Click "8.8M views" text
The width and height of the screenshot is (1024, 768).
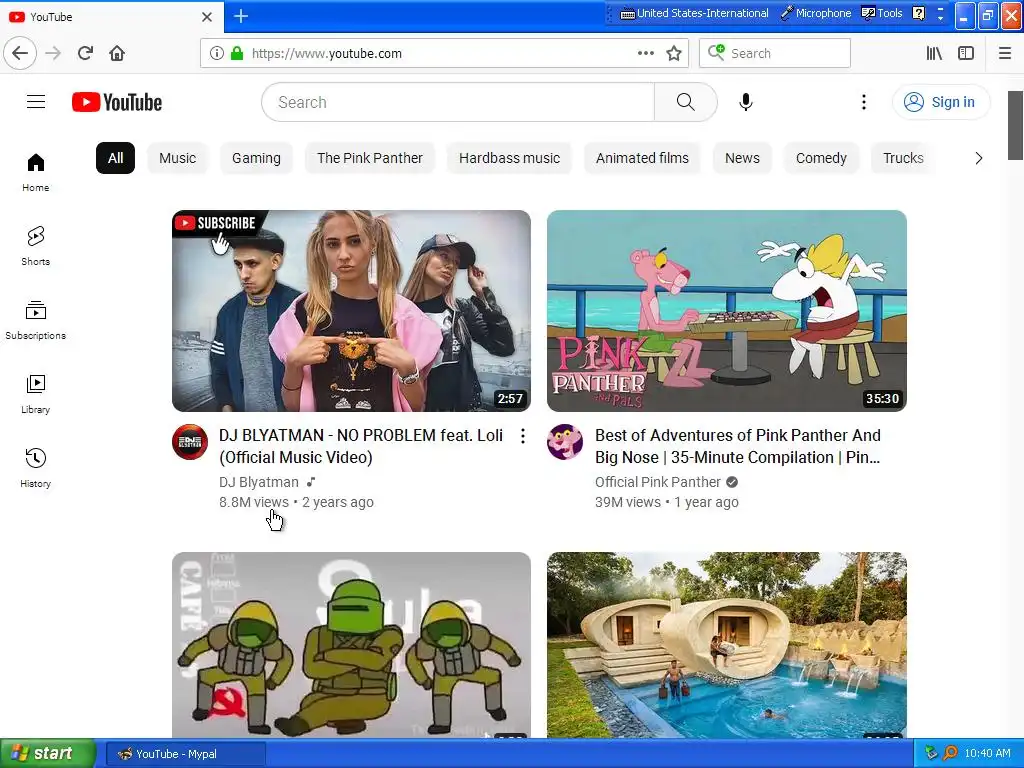click(253, 502)
